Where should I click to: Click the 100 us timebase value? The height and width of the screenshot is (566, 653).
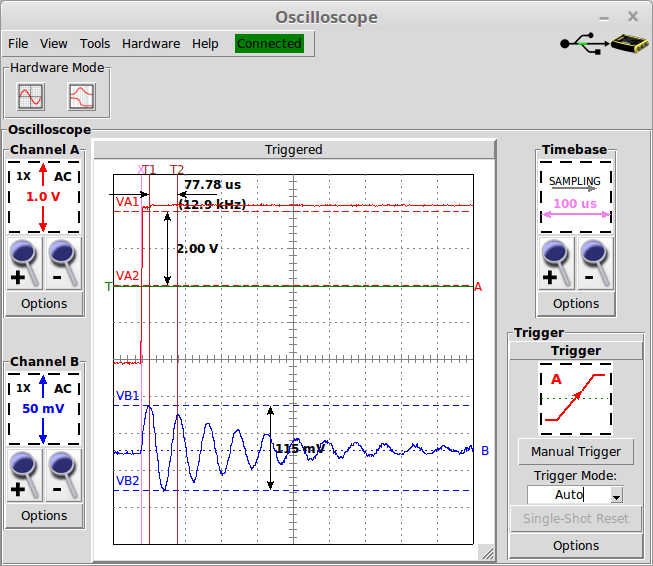(575, 204)
